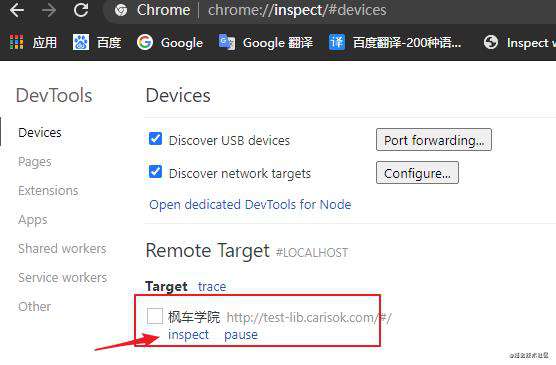Open the Google bookmark icon

click(145, 42)
